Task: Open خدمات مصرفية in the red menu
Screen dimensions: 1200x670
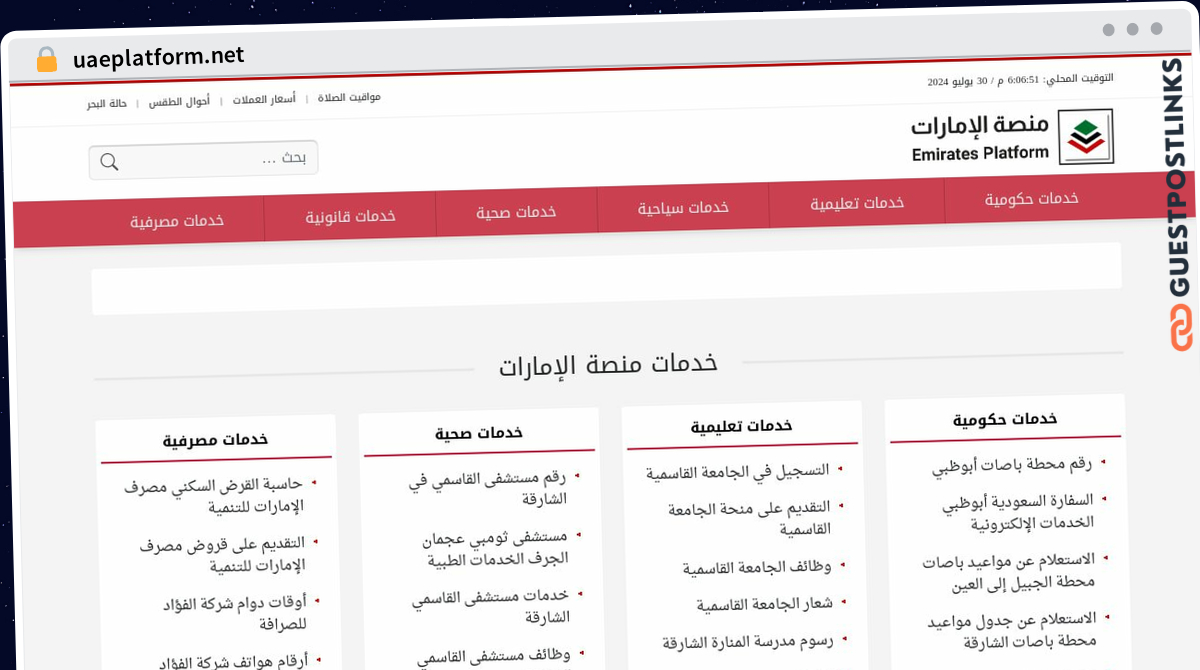Action: coord(177,221)
